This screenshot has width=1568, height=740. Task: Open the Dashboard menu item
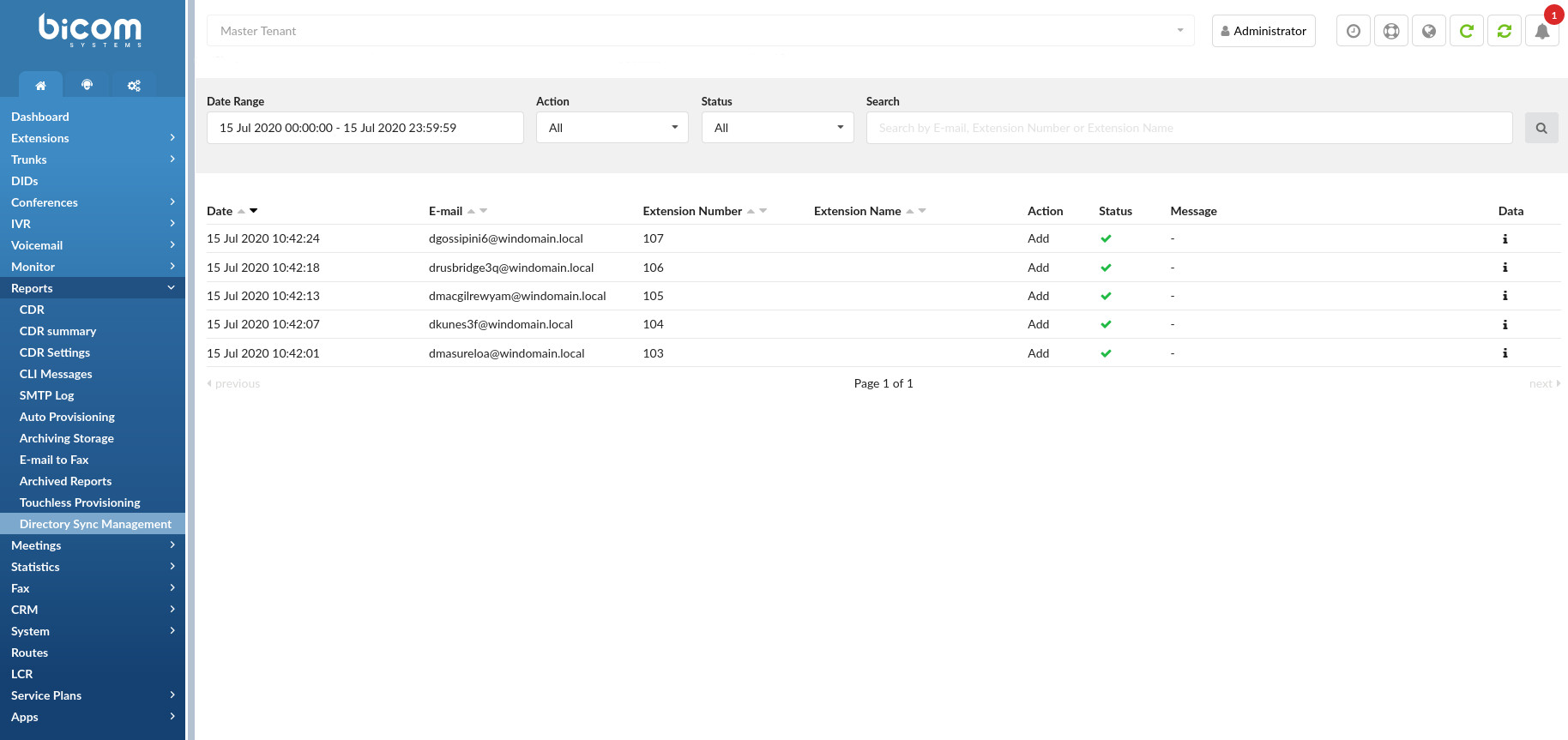coord(93,117)
